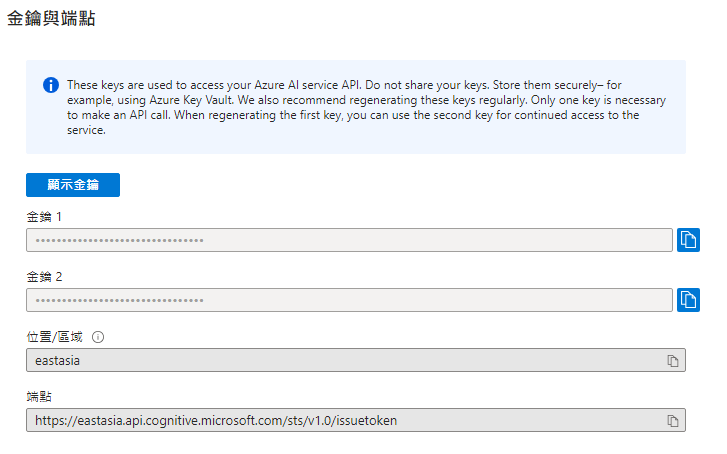
Task: Click the 金鑰 2 label
Action: [44, 276]
